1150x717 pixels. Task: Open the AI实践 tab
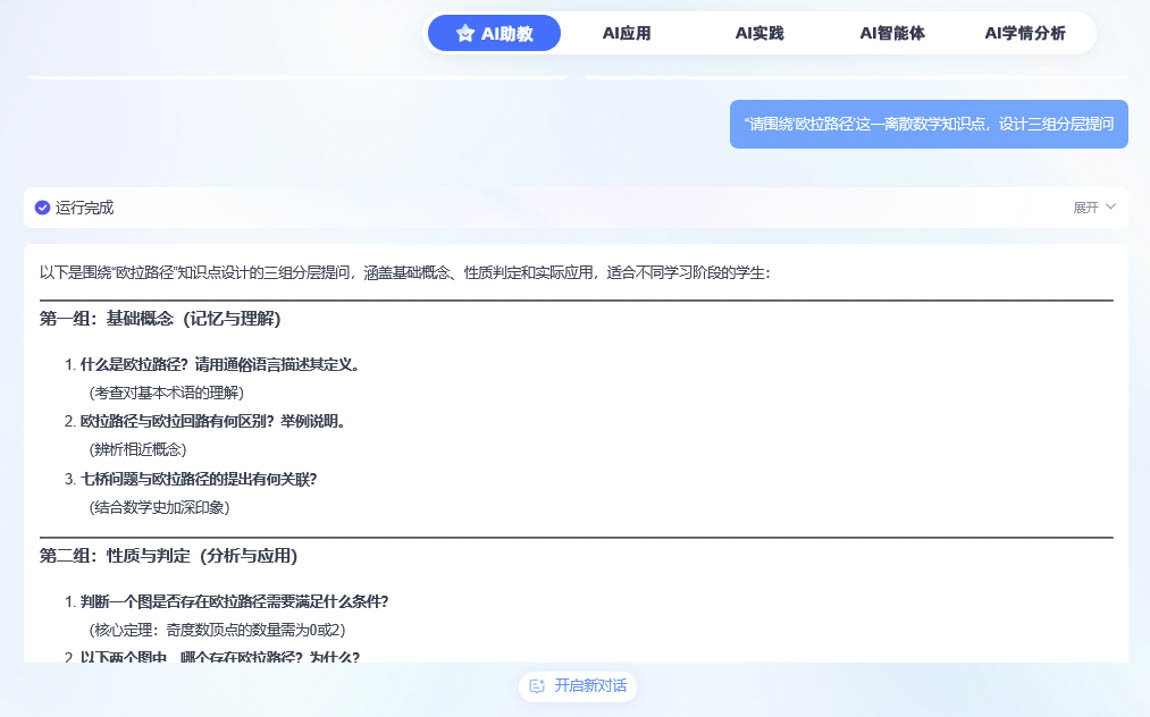[759, 33]
